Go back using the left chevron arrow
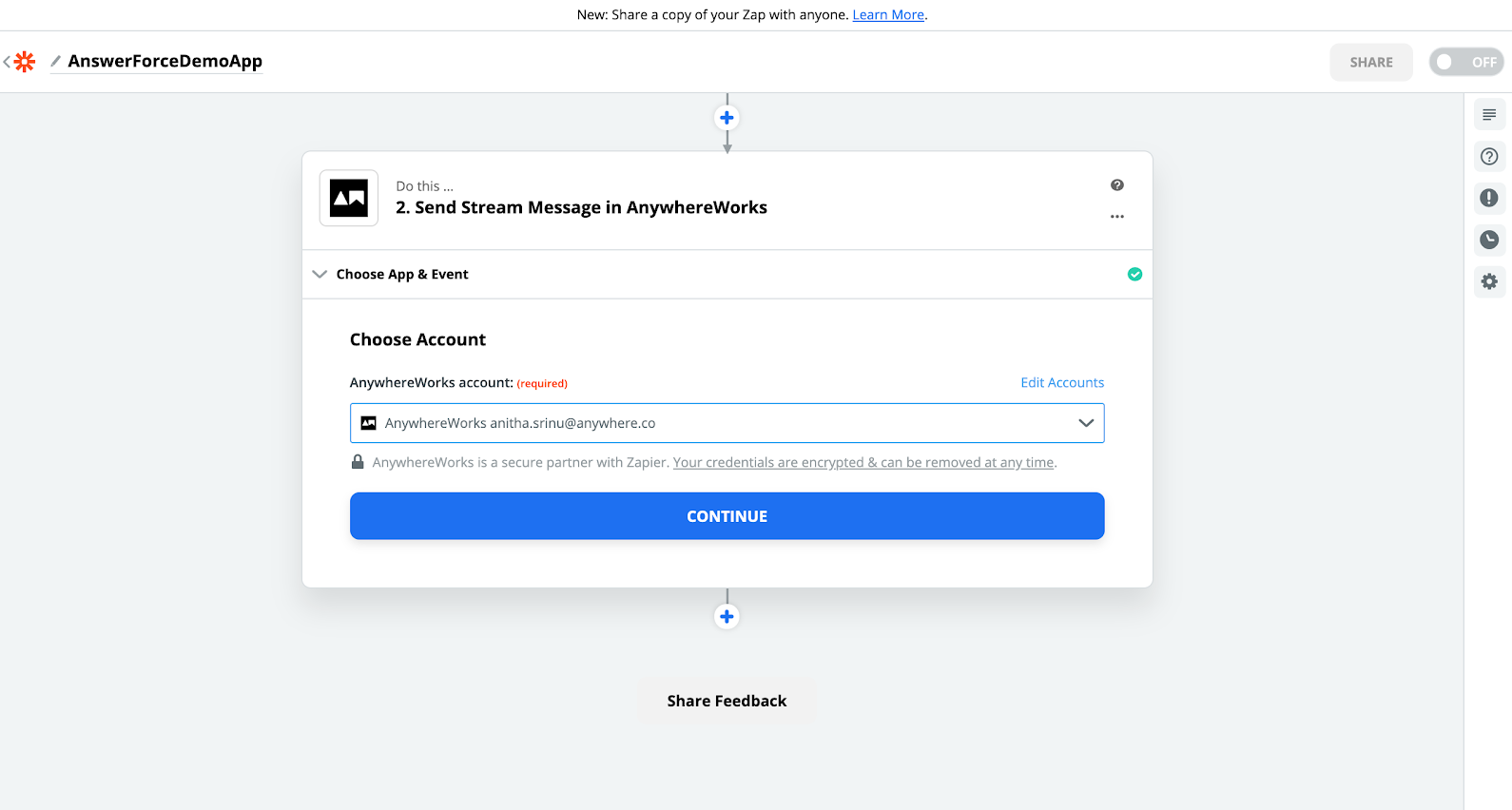This screenshot has height=810, width=1512. tap(7, 62)
